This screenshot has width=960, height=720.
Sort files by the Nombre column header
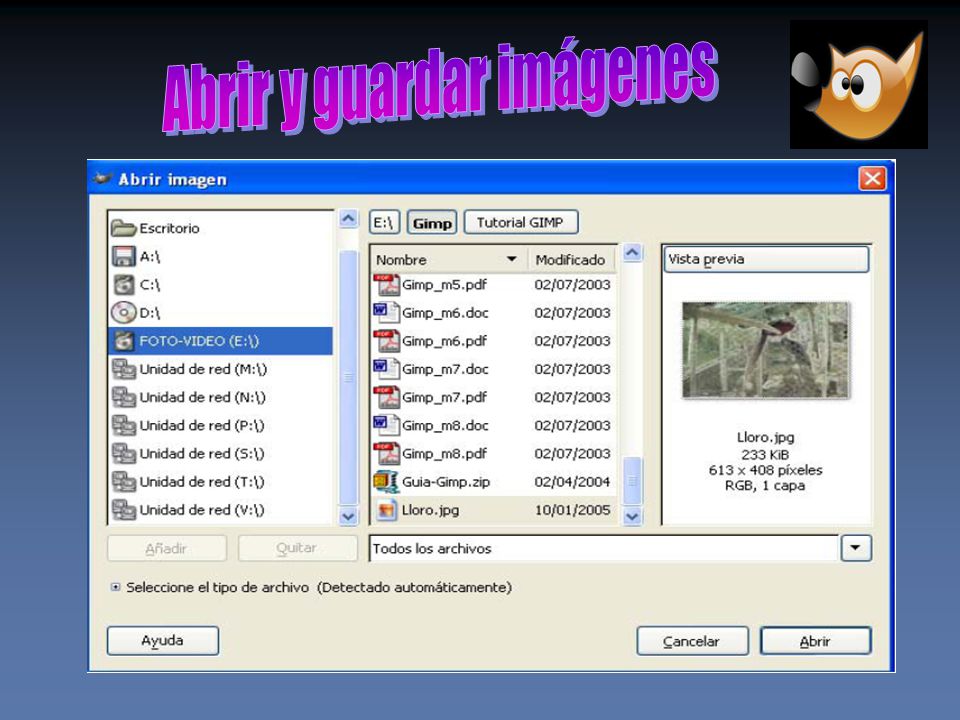point(449,260)
